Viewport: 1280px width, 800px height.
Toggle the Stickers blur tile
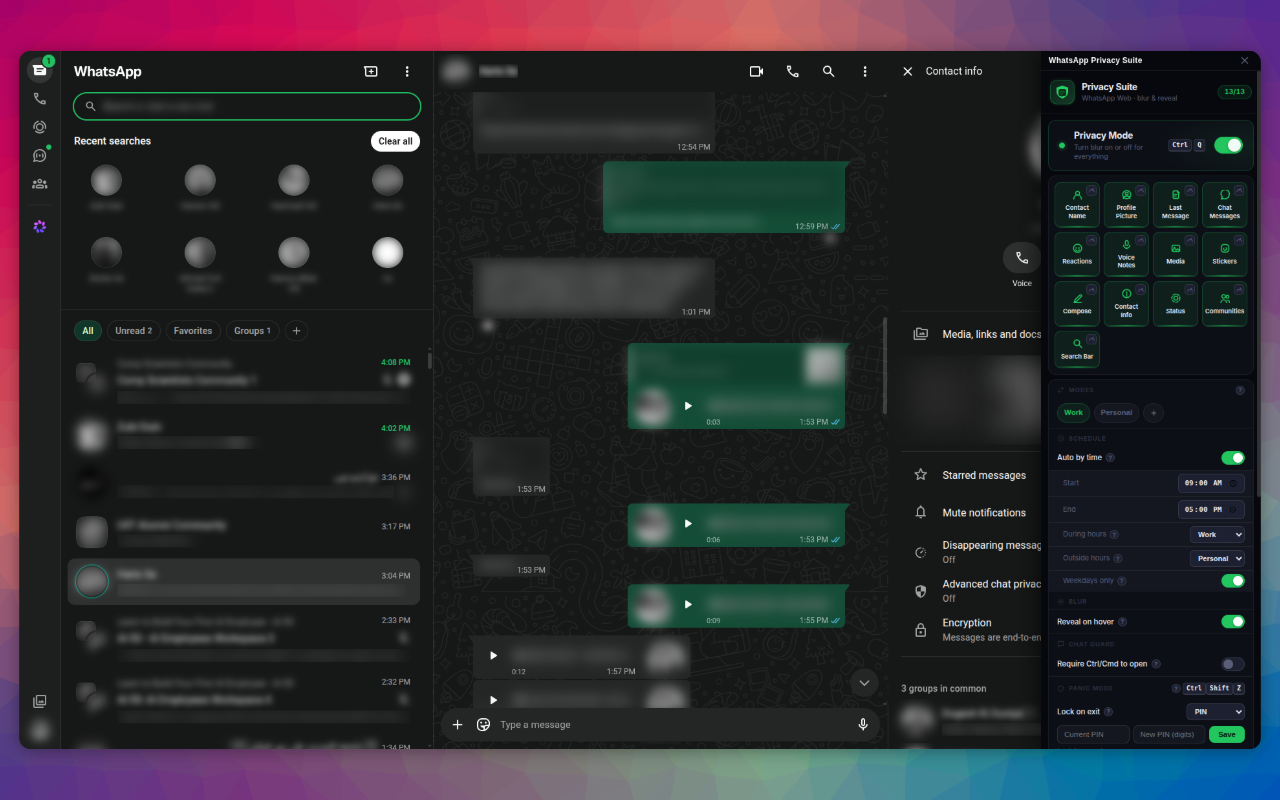coord(1224,254)
